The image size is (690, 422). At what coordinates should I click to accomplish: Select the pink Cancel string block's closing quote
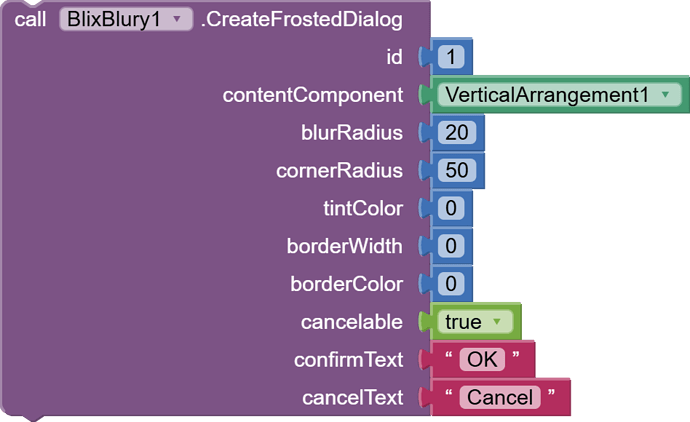pos(551,393)
